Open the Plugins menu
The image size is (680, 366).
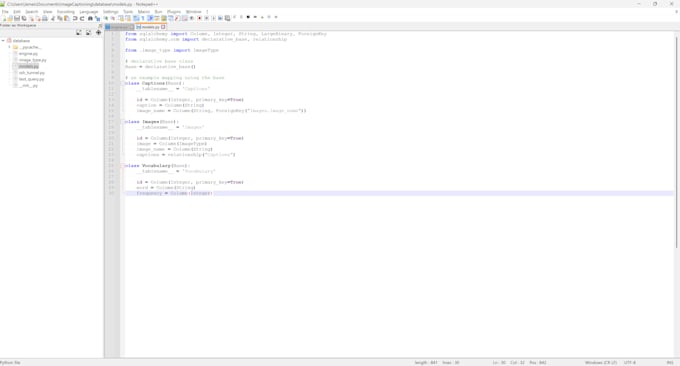[x=174, y=12]
